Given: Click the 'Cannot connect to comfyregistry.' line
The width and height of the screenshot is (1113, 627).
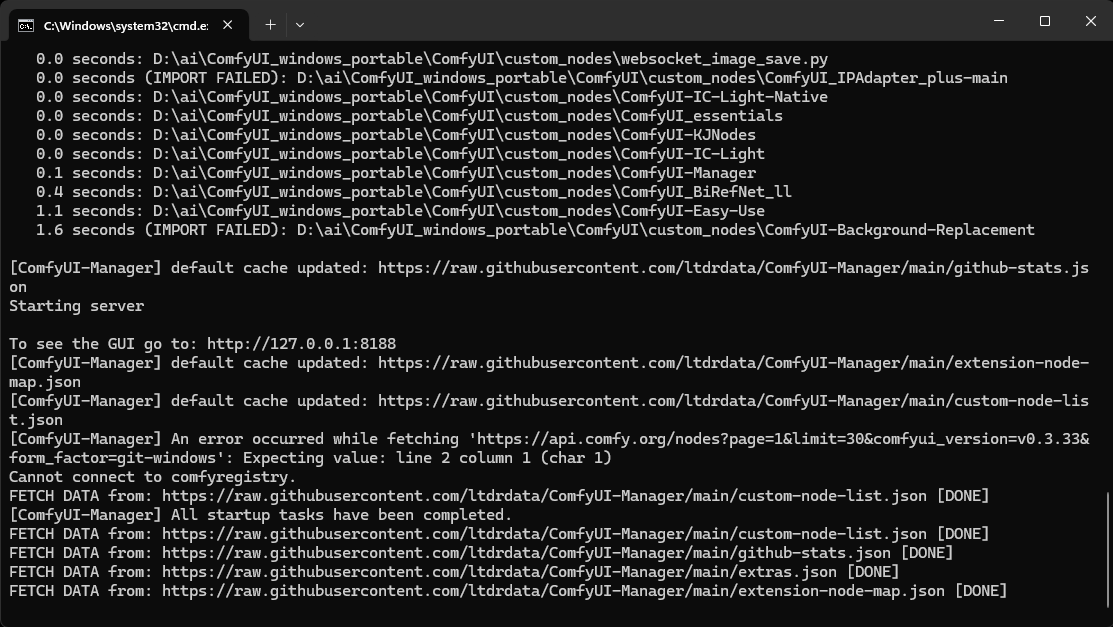Looking at the screenshot, I should click(x=153, y=477).
